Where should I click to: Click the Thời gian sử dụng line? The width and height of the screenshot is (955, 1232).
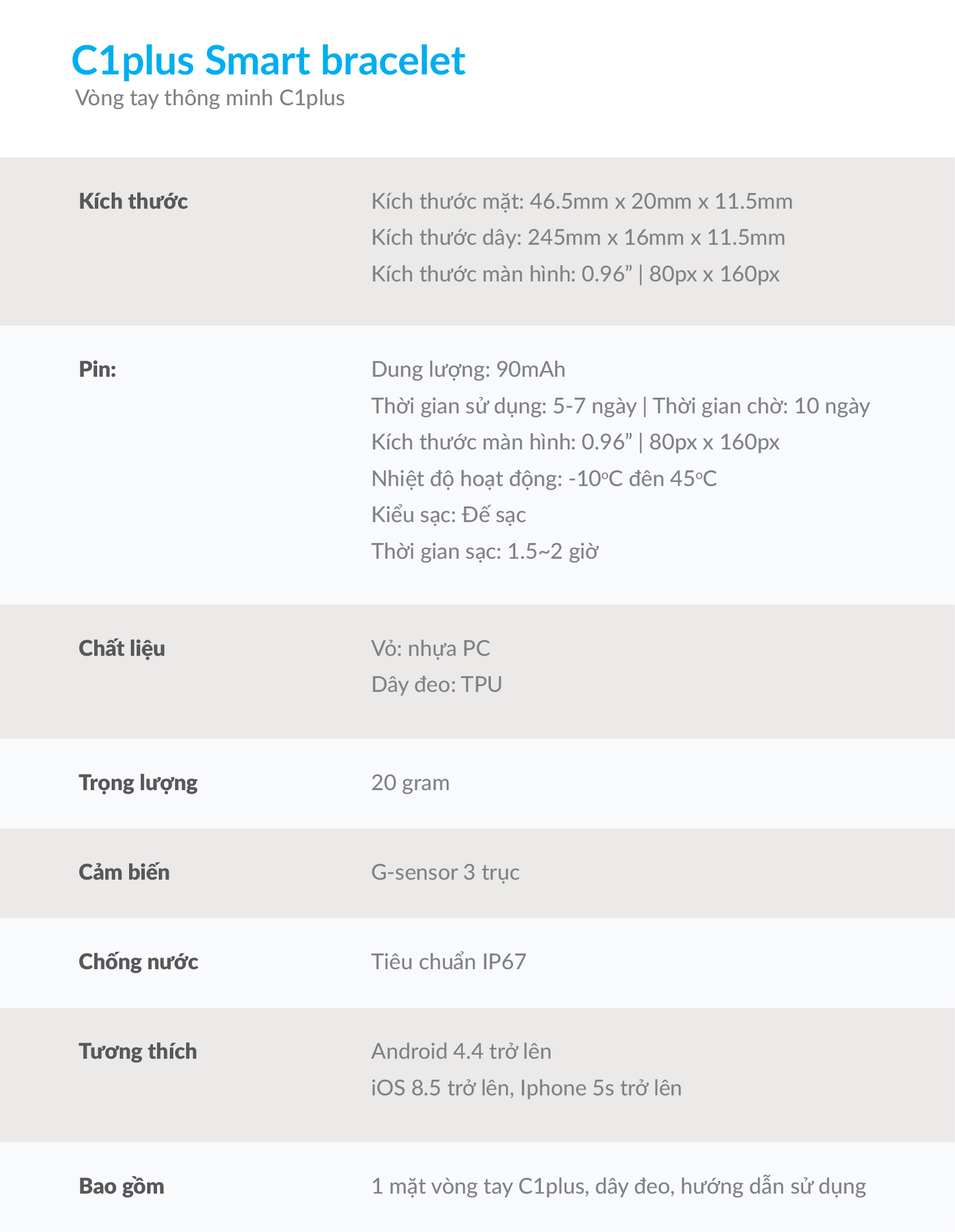point(621,406)
